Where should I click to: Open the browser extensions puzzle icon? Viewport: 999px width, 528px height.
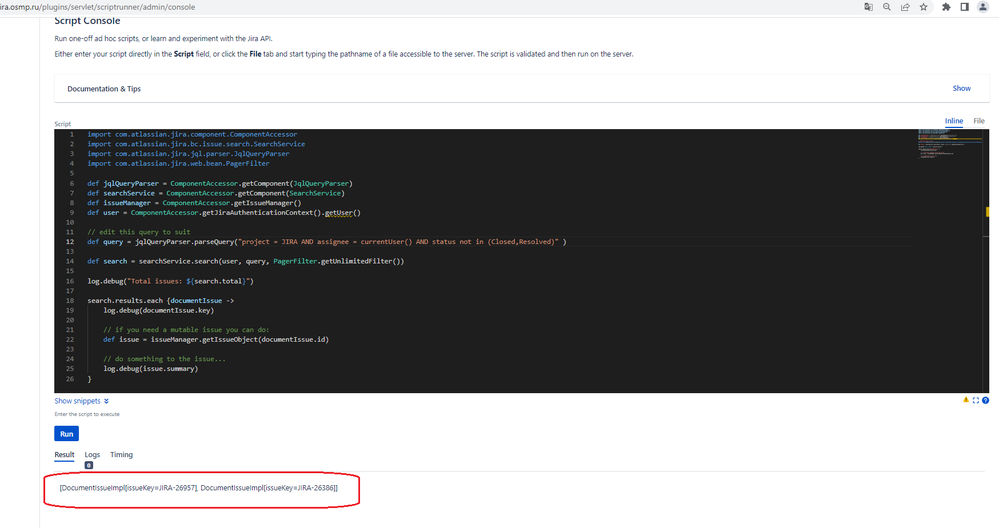pos(946,7)
